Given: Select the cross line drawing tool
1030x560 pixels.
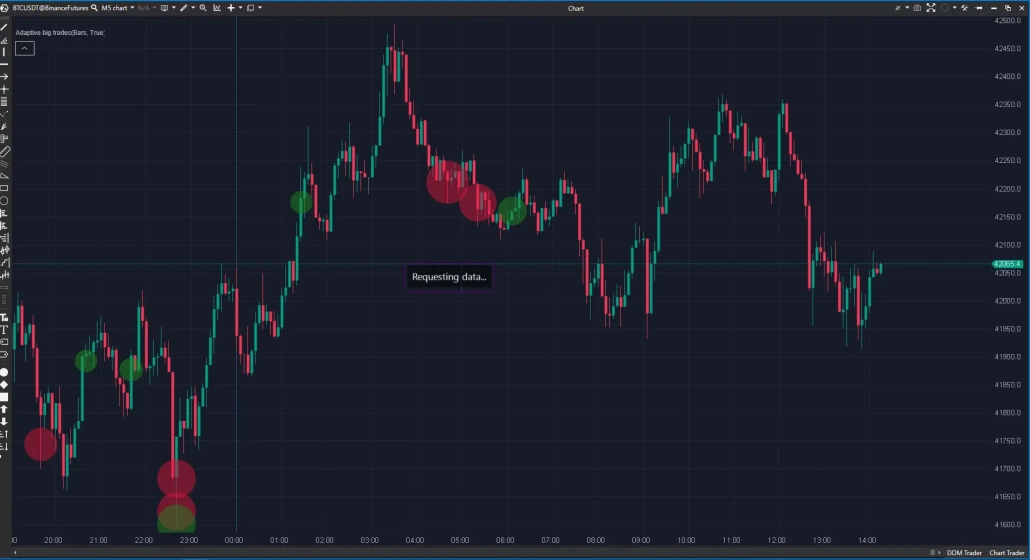Looking at the screenshot, I should click(4, 89).
